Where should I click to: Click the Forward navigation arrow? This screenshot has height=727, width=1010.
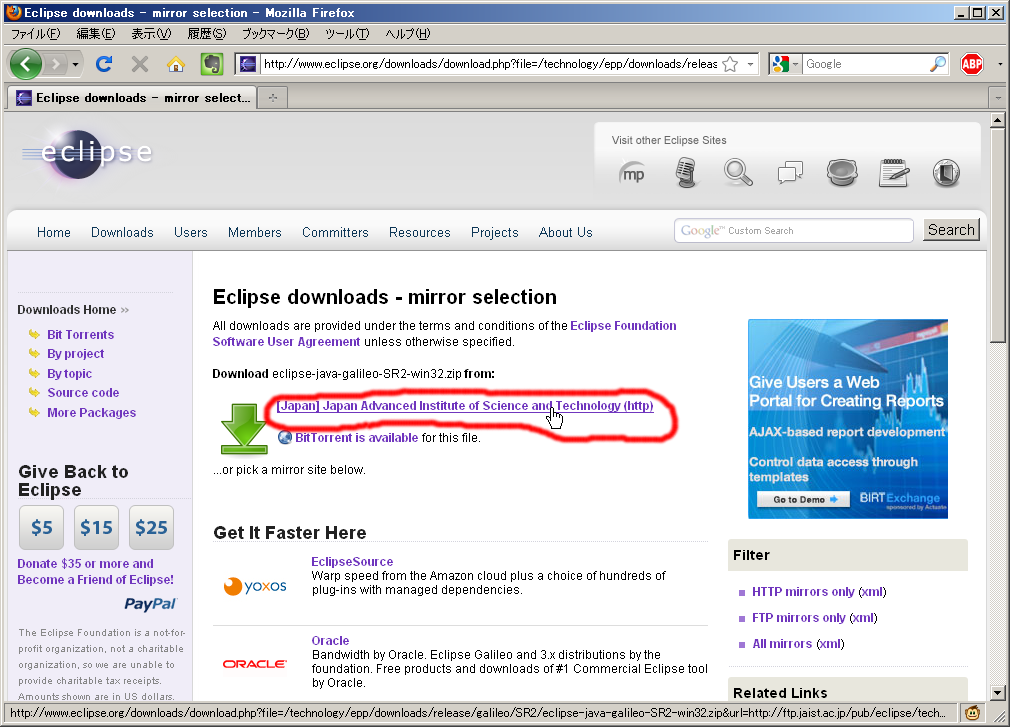tap(56, 64)
